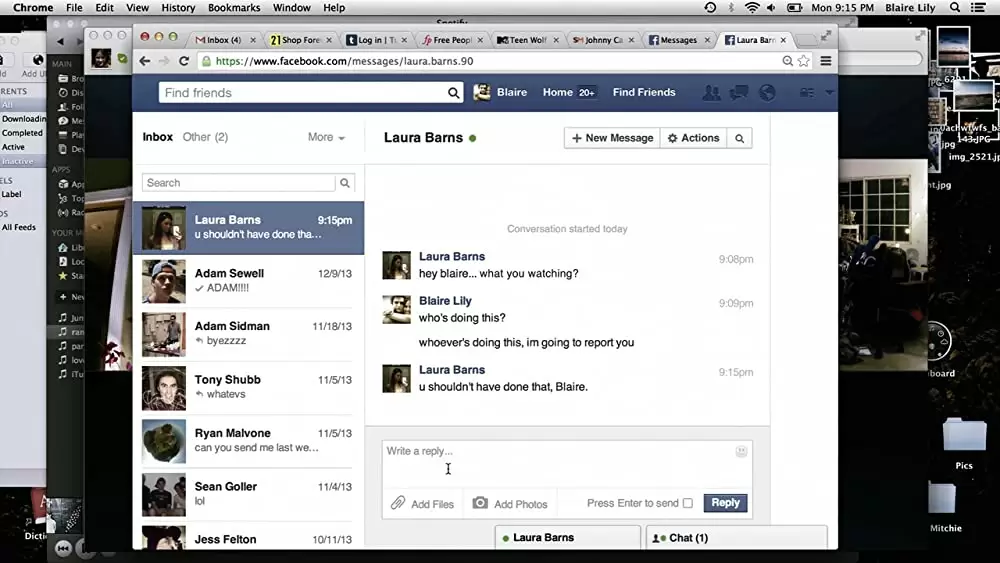The width and height of the screenshot is (1000, 563).
Task: Reload the page in Chrome
Action: (184, 61)
